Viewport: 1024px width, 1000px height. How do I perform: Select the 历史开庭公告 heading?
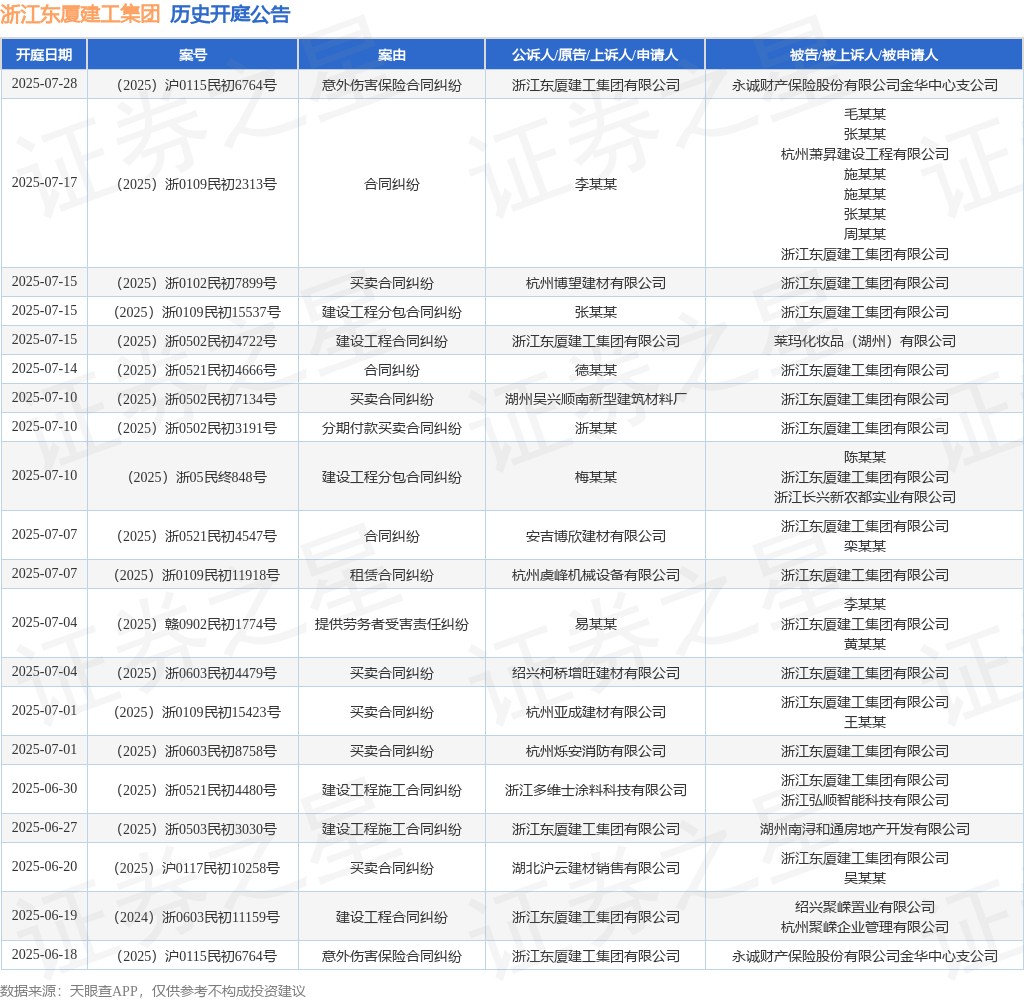pos(230,14)
